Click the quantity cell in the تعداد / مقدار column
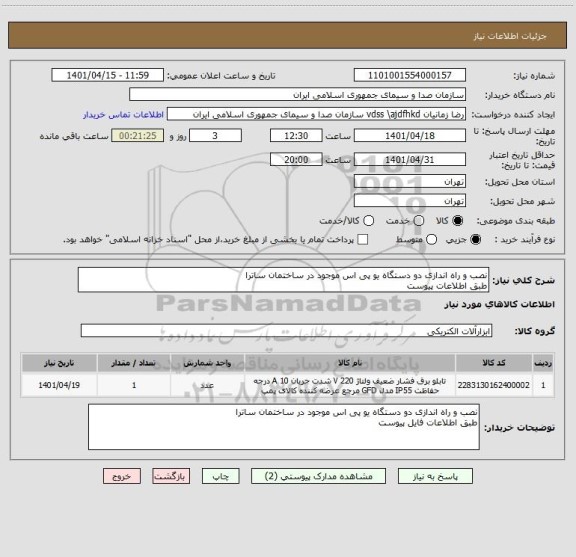 click(x=134, y=385)
